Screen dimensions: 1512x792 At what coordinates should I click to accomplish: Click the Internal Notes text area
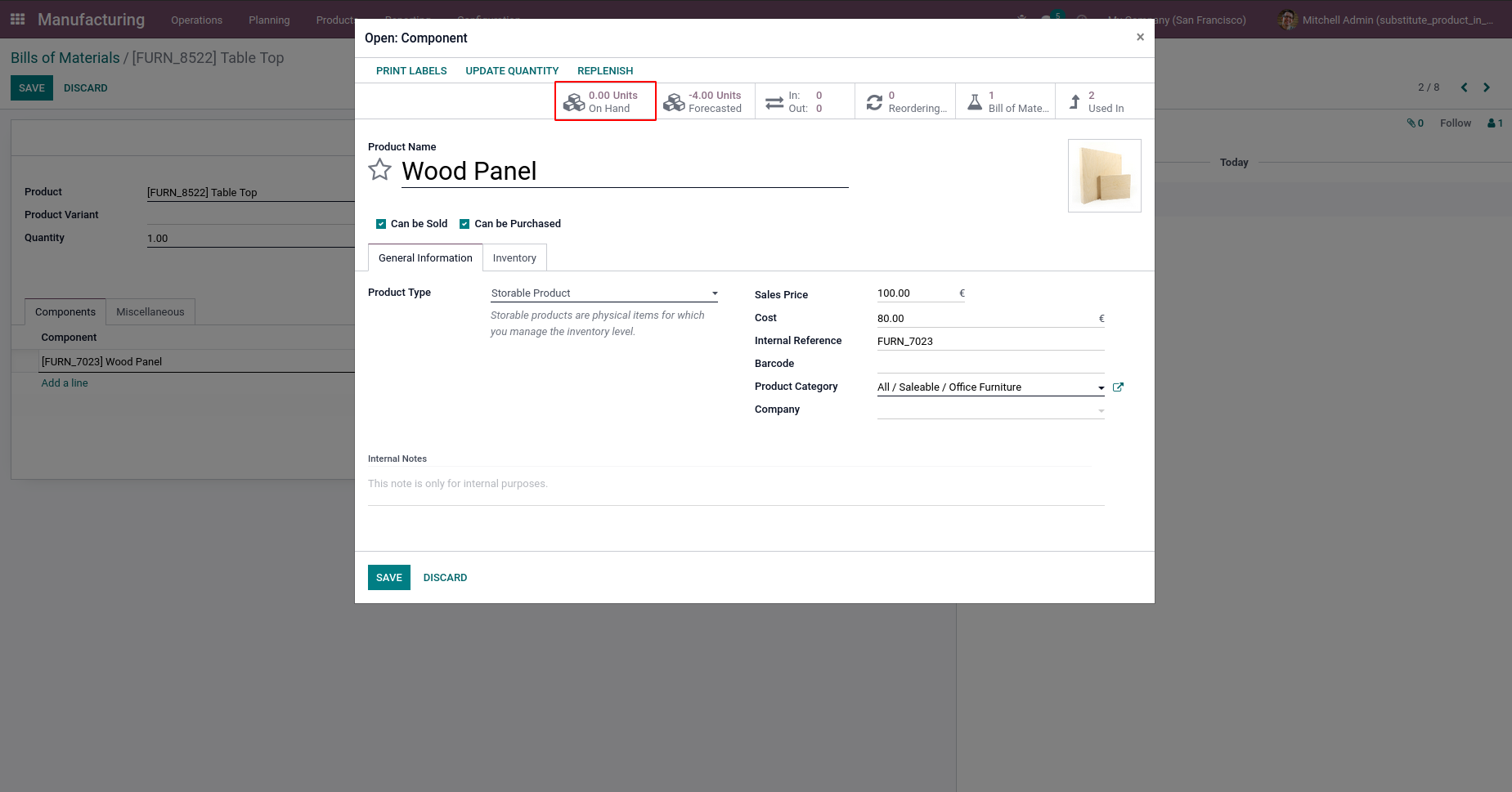[x=736, y=488]
